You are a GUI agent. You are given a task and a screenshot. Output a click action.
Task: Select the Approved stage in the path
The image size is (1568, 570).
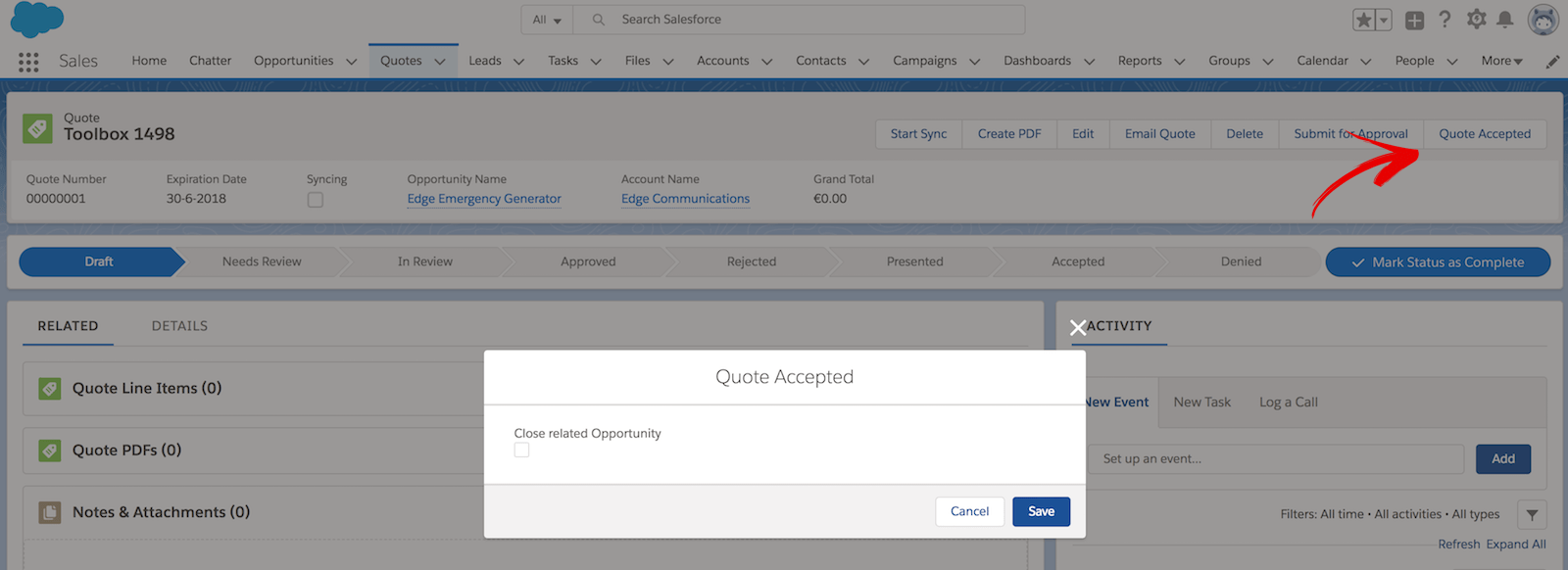(588, 261)
